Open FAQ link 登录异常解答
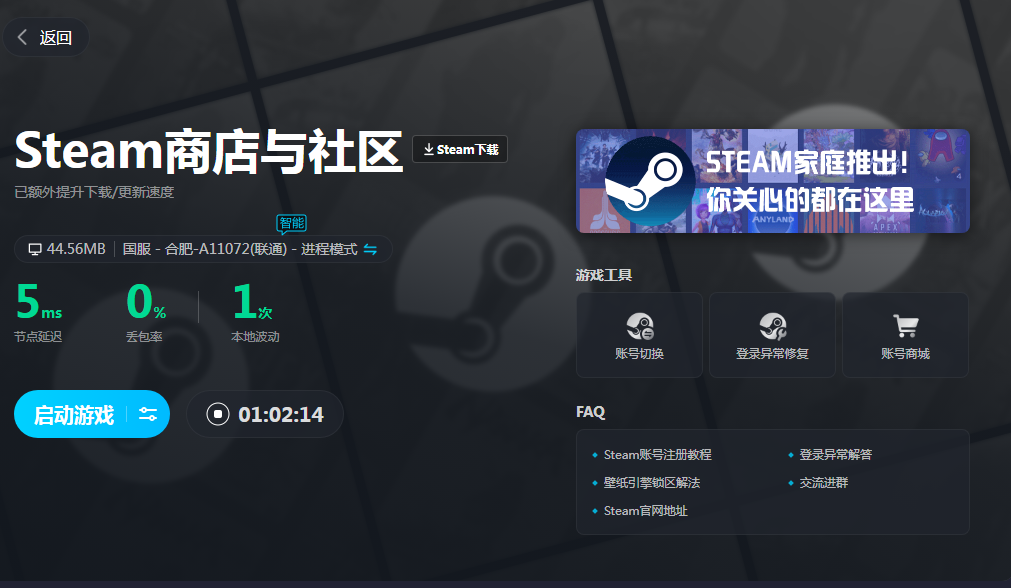1011x588 pixels. [836, 455]
